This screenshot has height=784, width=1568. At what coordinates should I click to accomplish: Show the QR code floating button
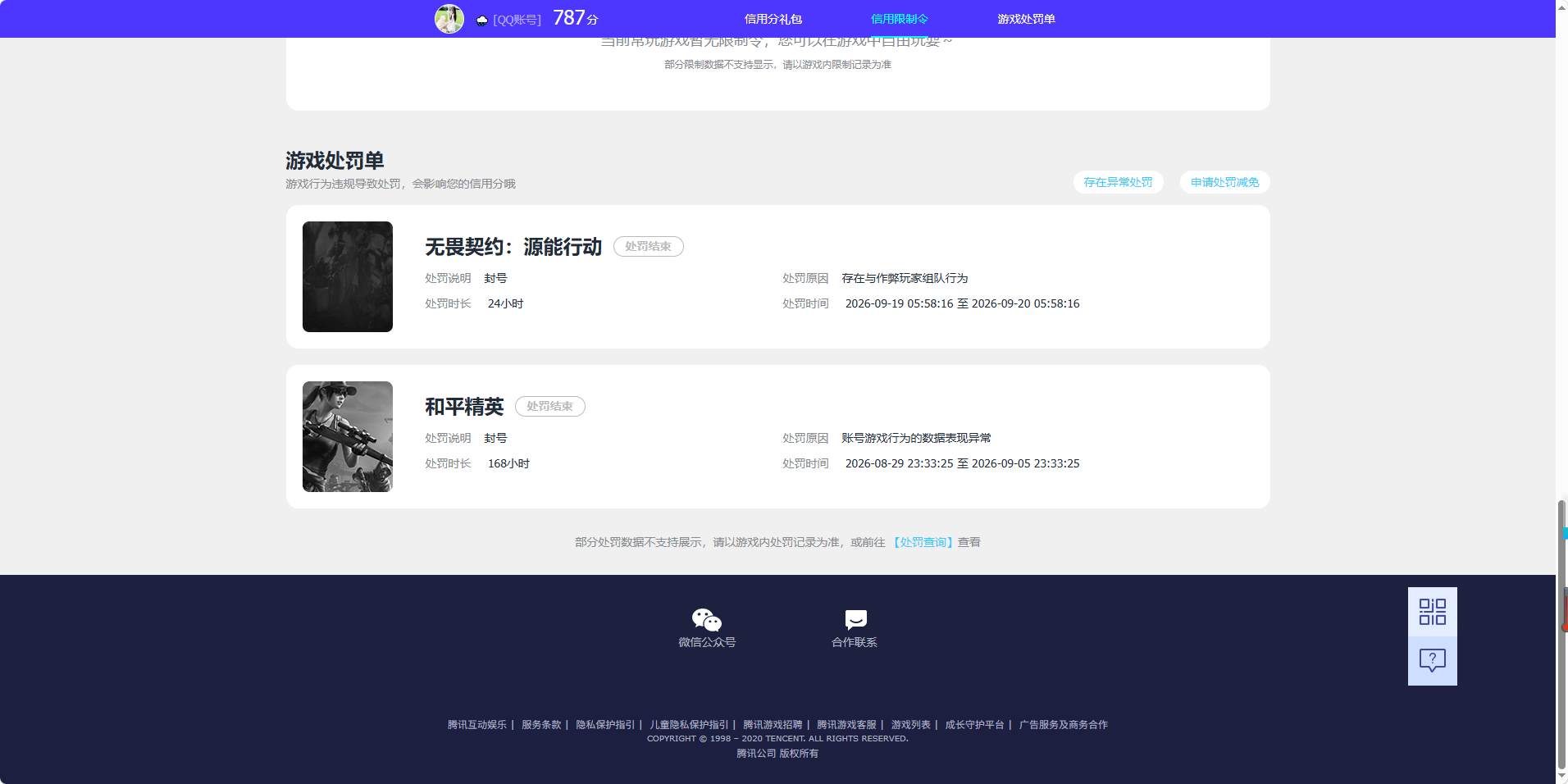pos(1433,612)
